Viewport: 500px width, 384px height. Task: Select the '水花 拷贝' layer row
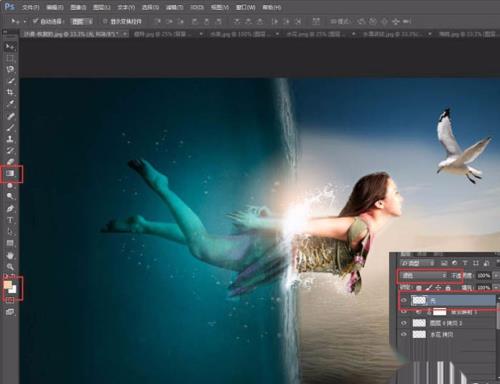point(448,334)
